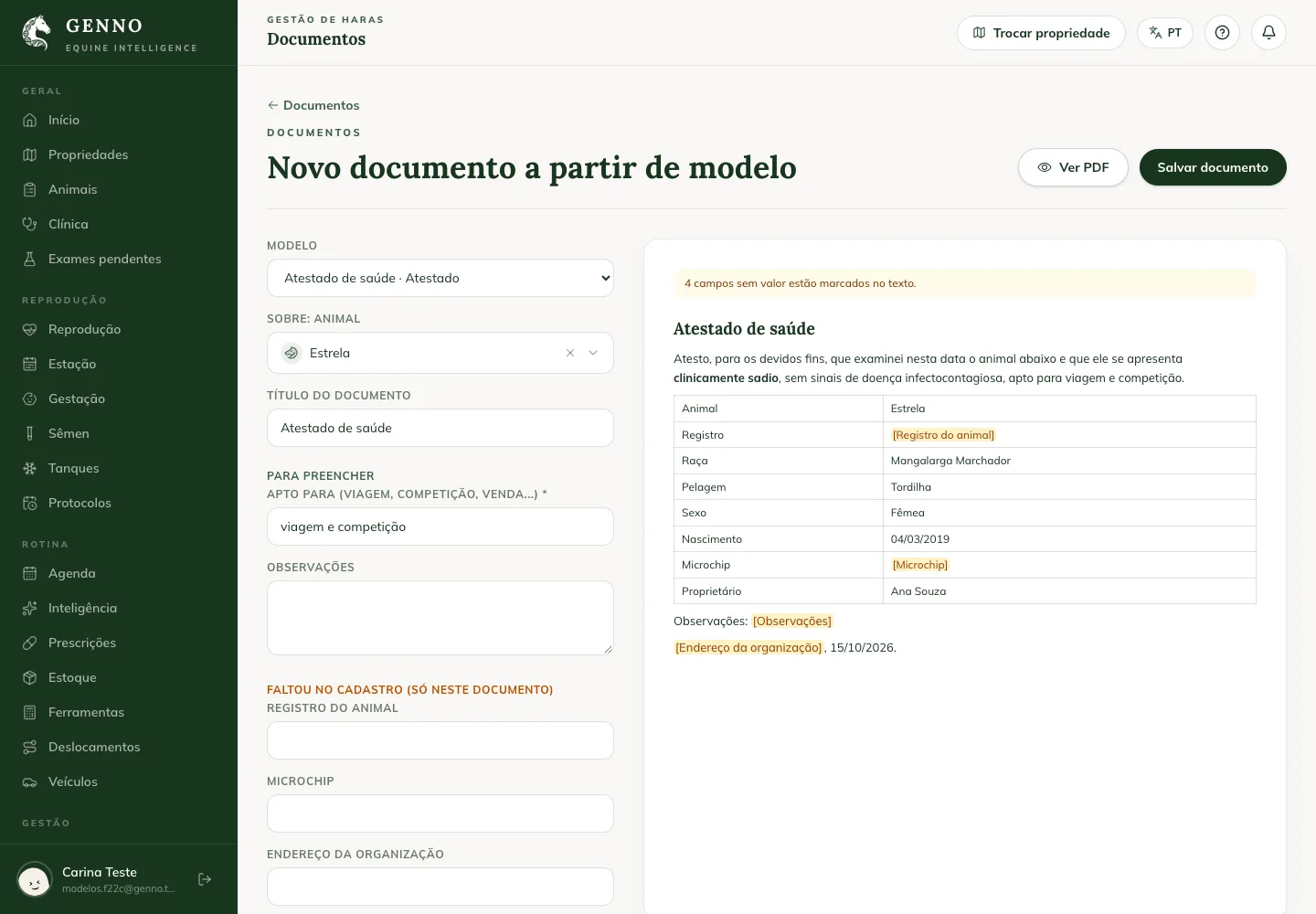Click the Reprodução heart icon
Image resolution: width=1316 pixels, height=914 pixels.
pos(30,329)
